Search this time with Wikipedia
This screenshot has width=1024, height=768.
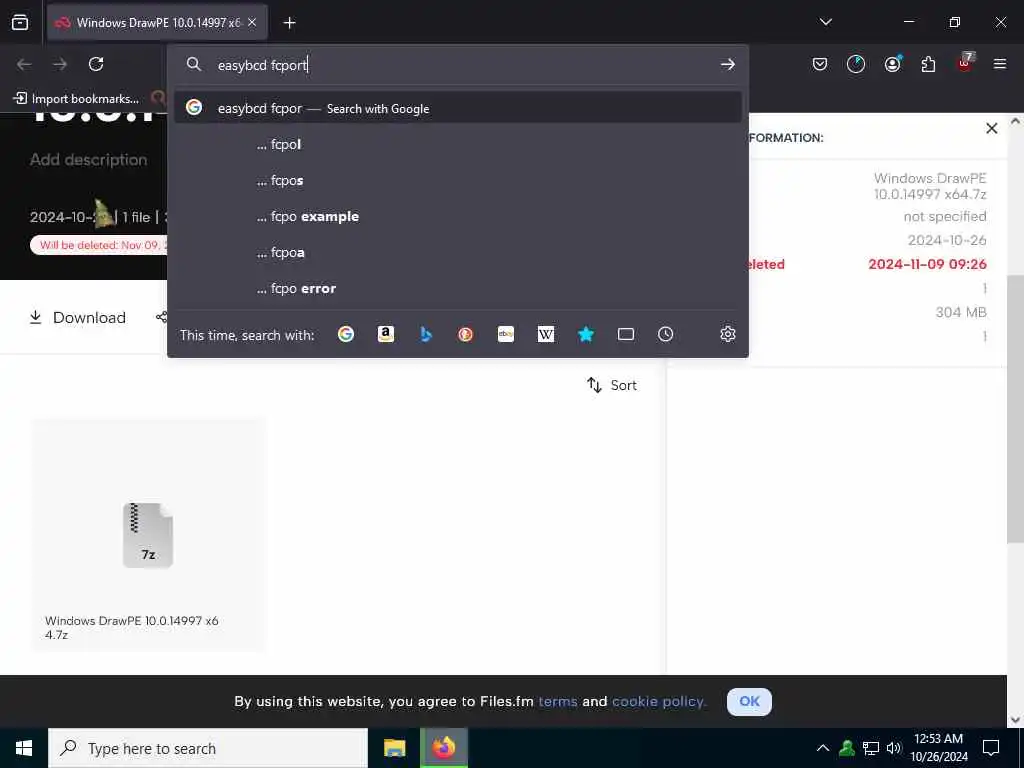pos(545,334)
